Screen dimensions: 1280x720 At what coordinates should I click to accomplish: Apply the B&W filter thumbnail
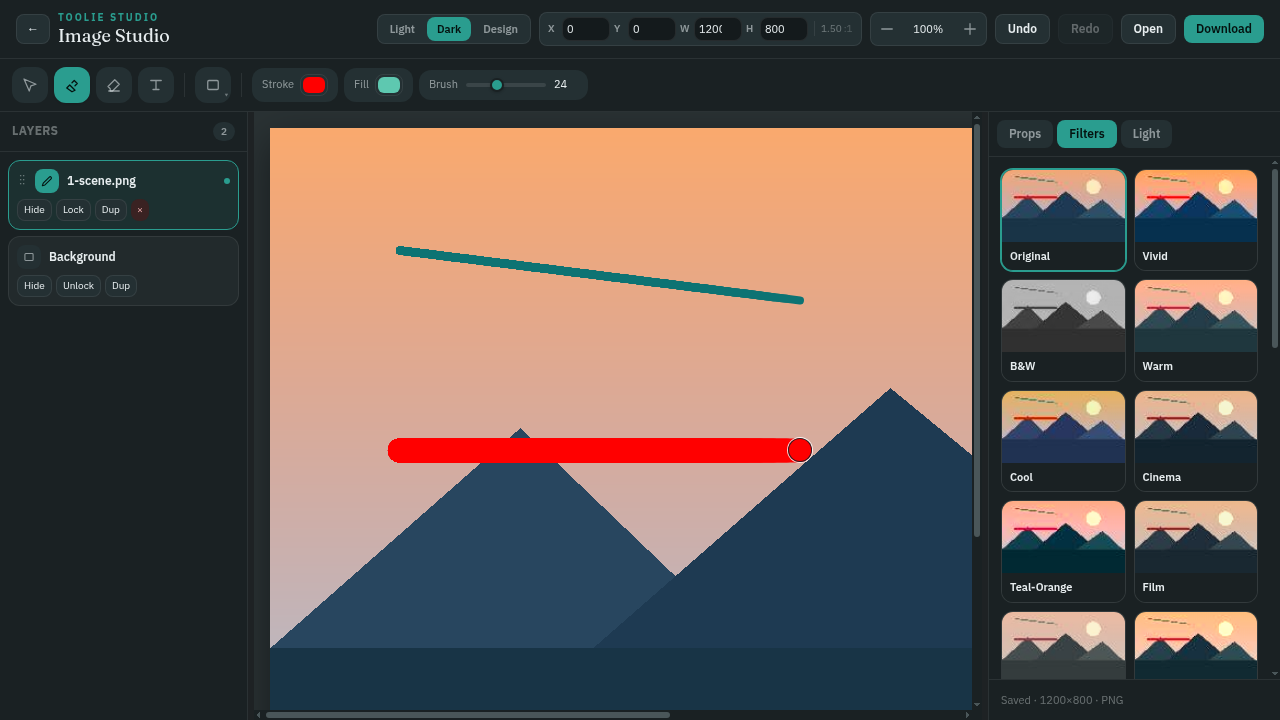pos(1063,330)
